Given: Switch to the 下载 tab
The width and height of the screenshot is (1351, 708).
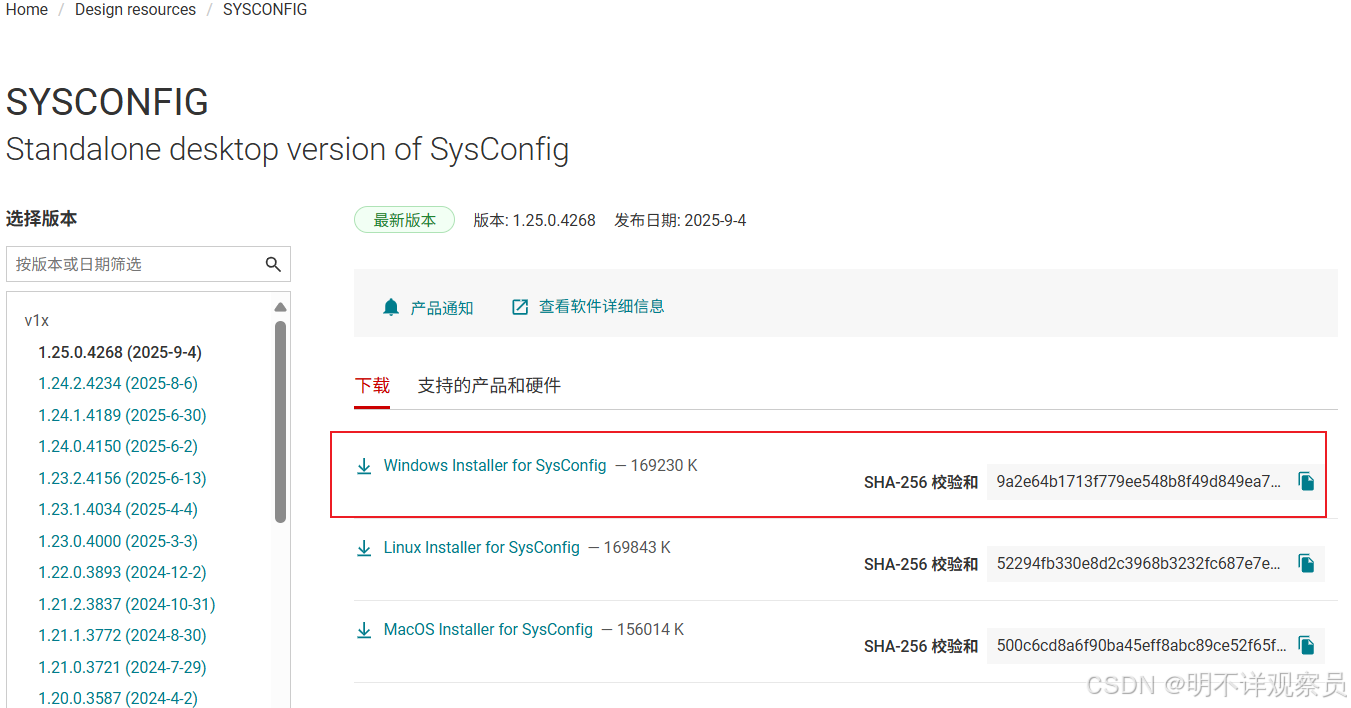Looking at the screenshot, I should click(372, 386).
